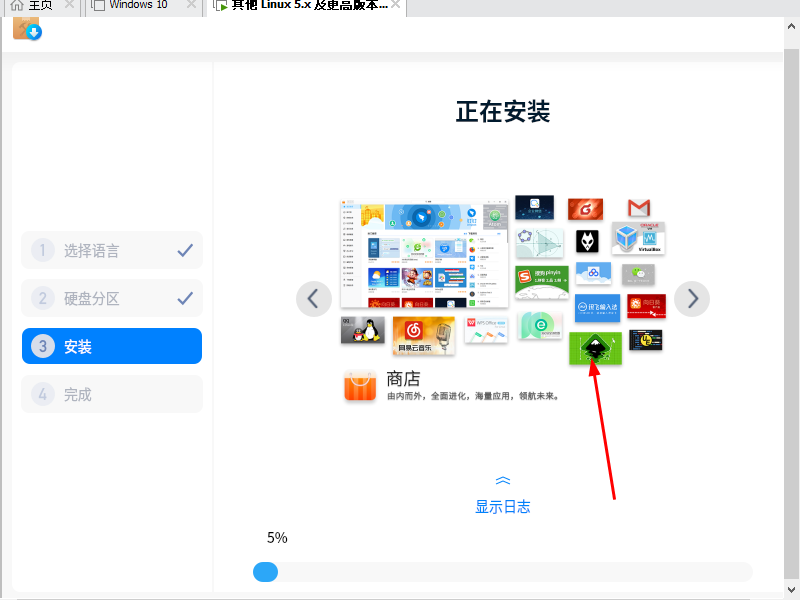Click the geometry drawing app thumbnail
Viewport: 800px width, 600px height.
(539, 243)
